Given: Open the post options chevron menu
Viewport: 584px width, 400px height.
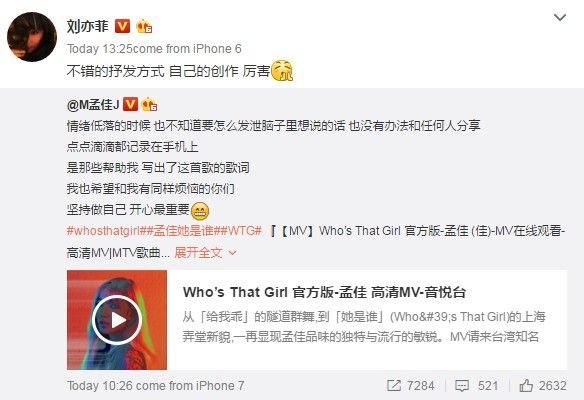Looking at the screenshot, I should pyautogui.click(x=560, y=18).
